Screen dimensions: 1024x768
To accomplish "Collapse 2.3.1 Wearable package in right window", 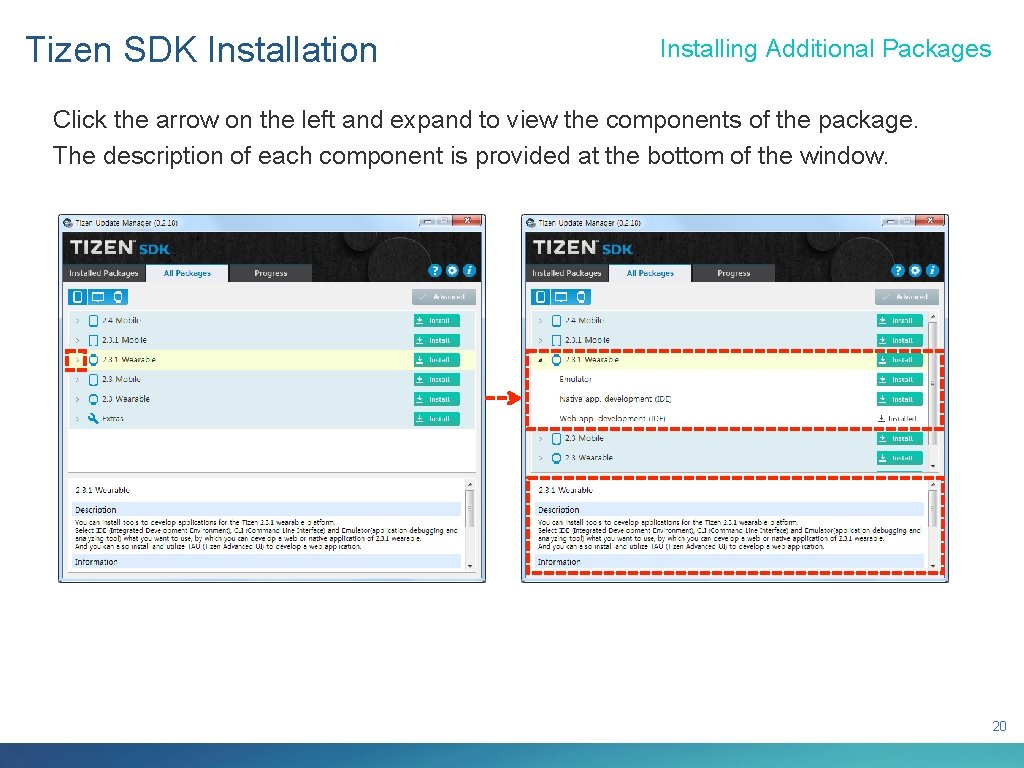I will [540, 360].
